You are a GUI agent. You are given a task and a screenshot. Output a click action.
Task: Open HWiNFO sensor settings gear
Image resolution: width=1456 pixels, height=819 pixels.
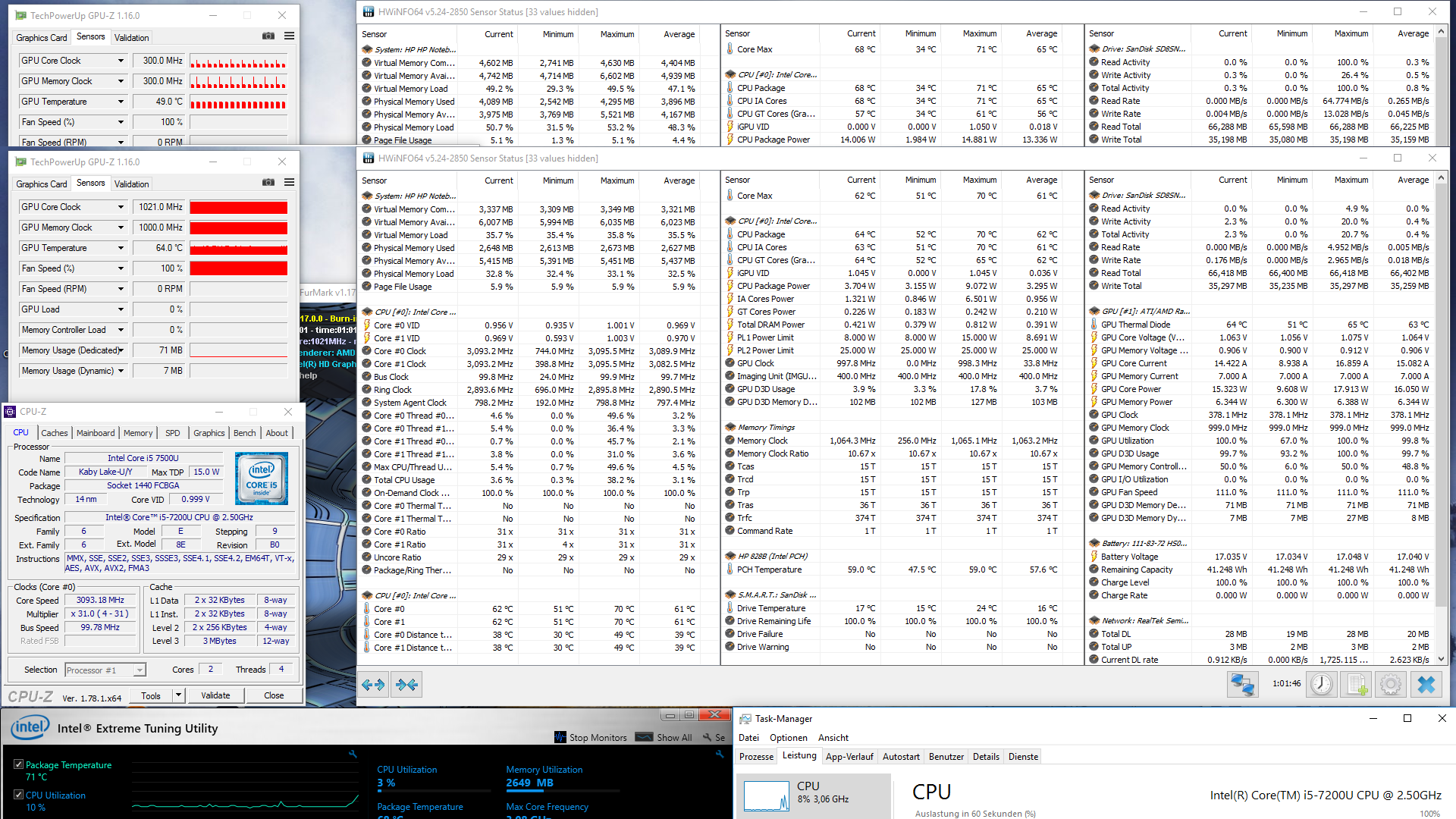coord(1391,685)
